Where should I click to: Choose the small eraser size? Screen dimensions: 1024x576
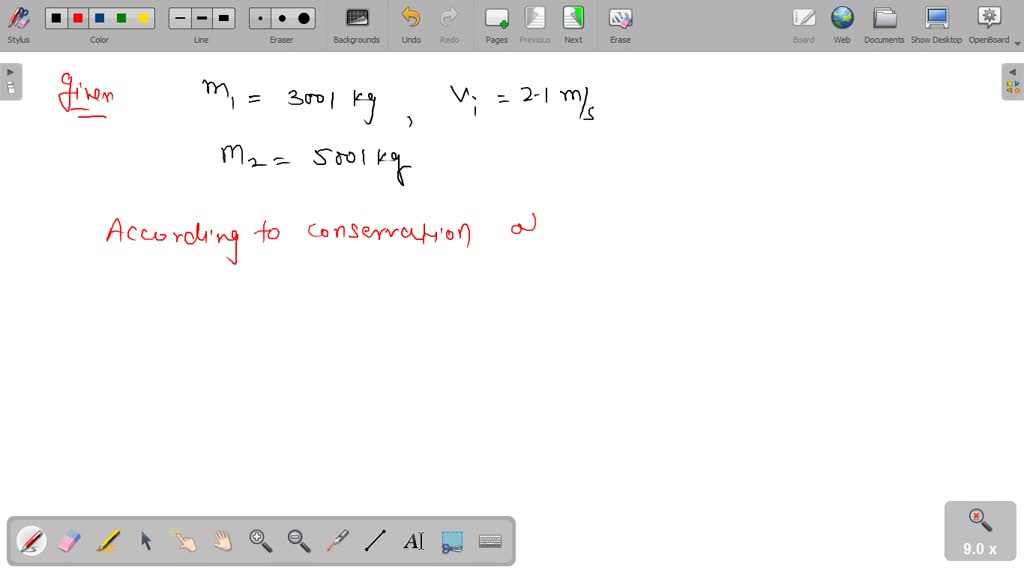click(x=260, y=18)
